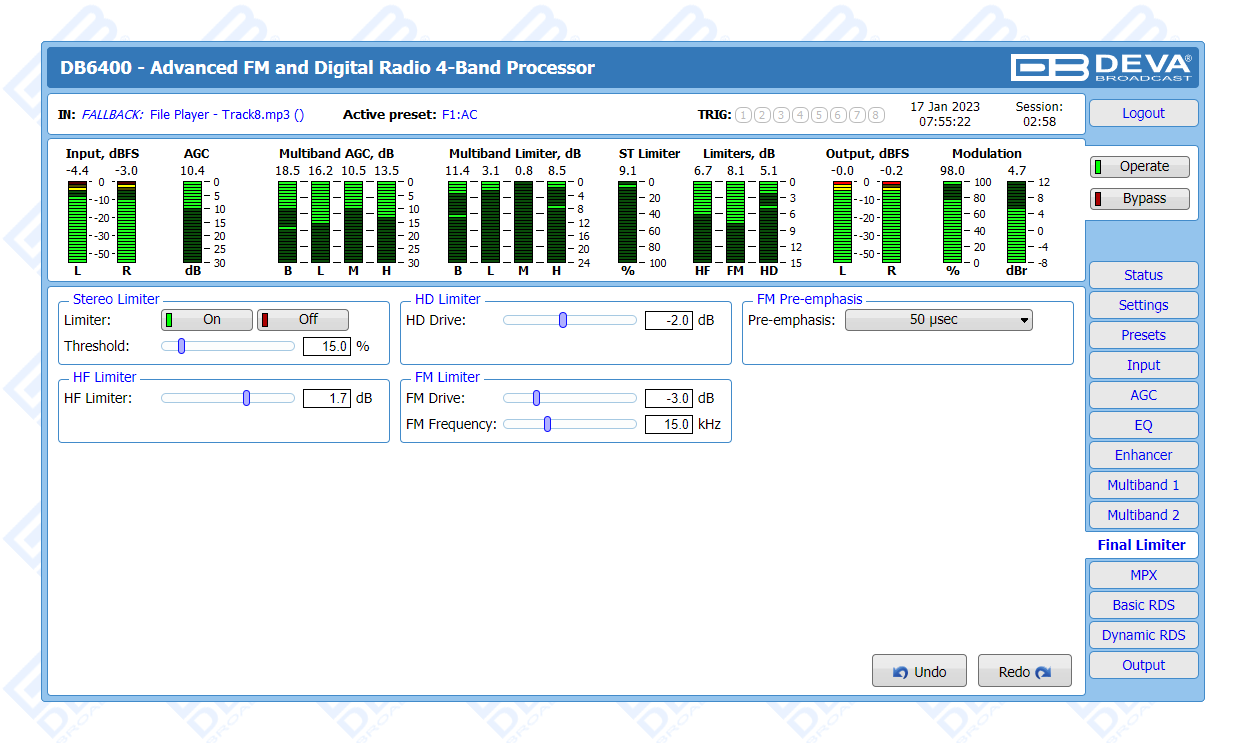The image size is (1246, 743).
Task: Turn the Stereo Limiter On
Action: [x=206, y=320]
